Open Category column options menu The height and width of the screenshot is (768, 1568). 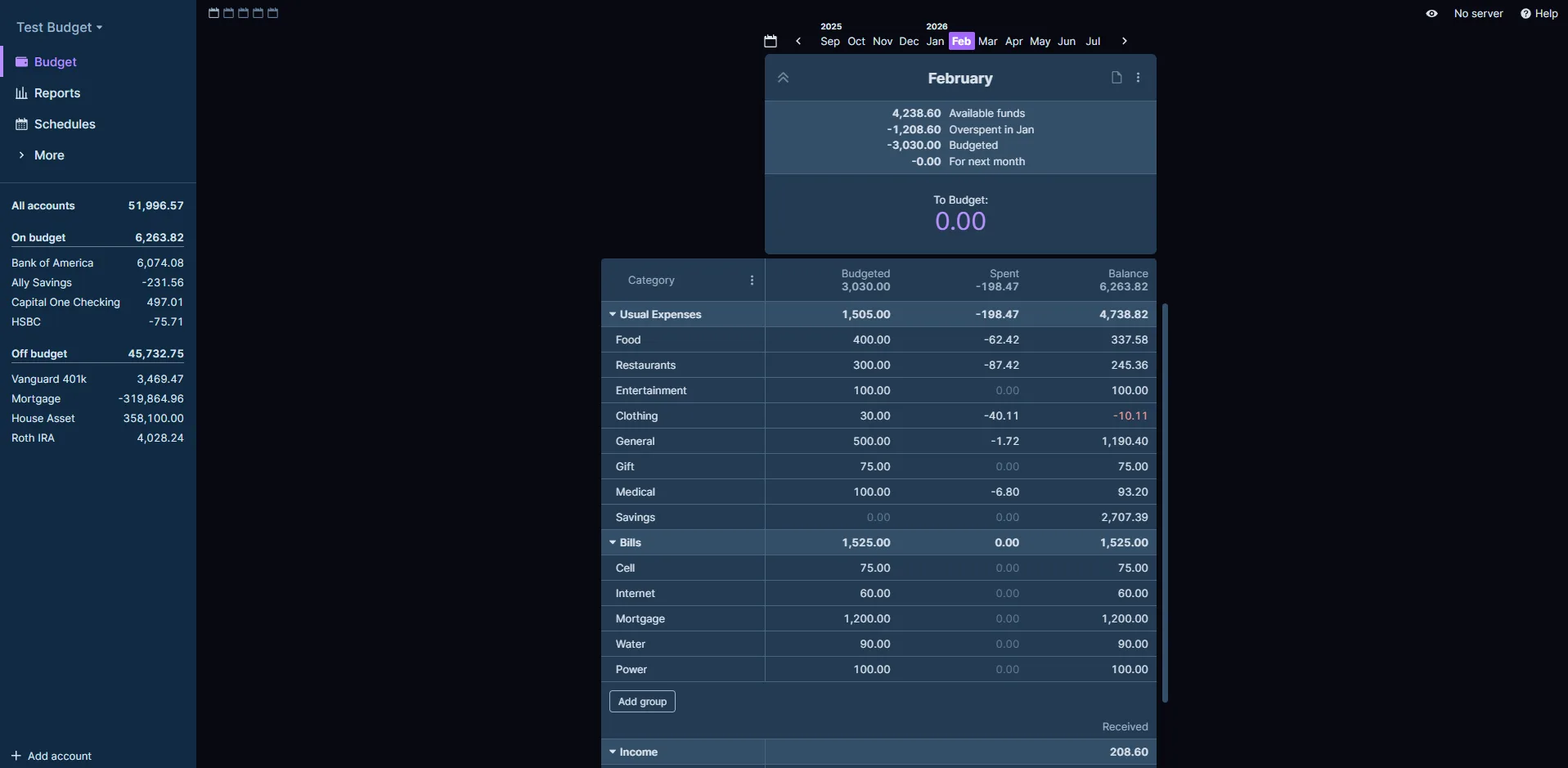752,281
